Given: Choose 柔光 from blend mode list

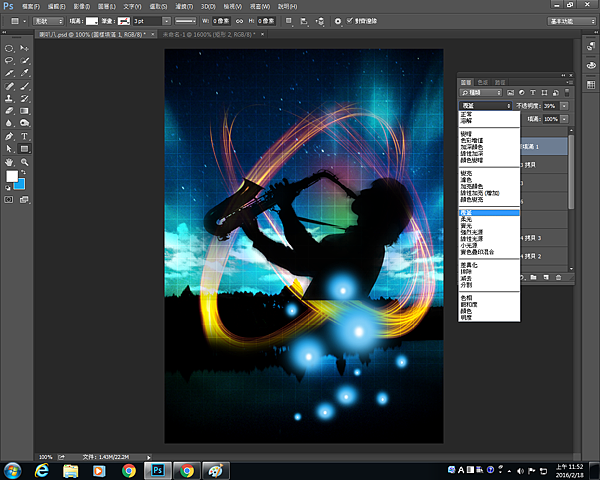Looking at the screenshot, I should tap(469, 220).
